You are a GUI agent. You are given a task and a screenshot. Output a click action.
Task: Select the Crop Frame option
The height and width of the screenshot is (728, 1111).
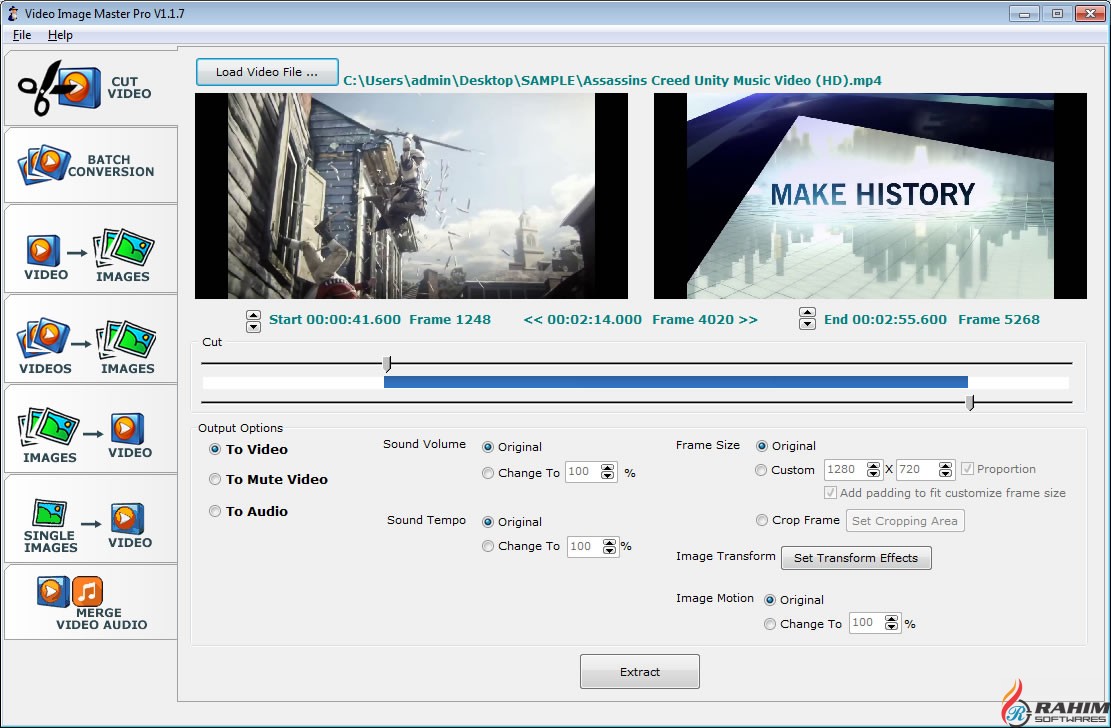pyautogui.click(x=762, y=521)
